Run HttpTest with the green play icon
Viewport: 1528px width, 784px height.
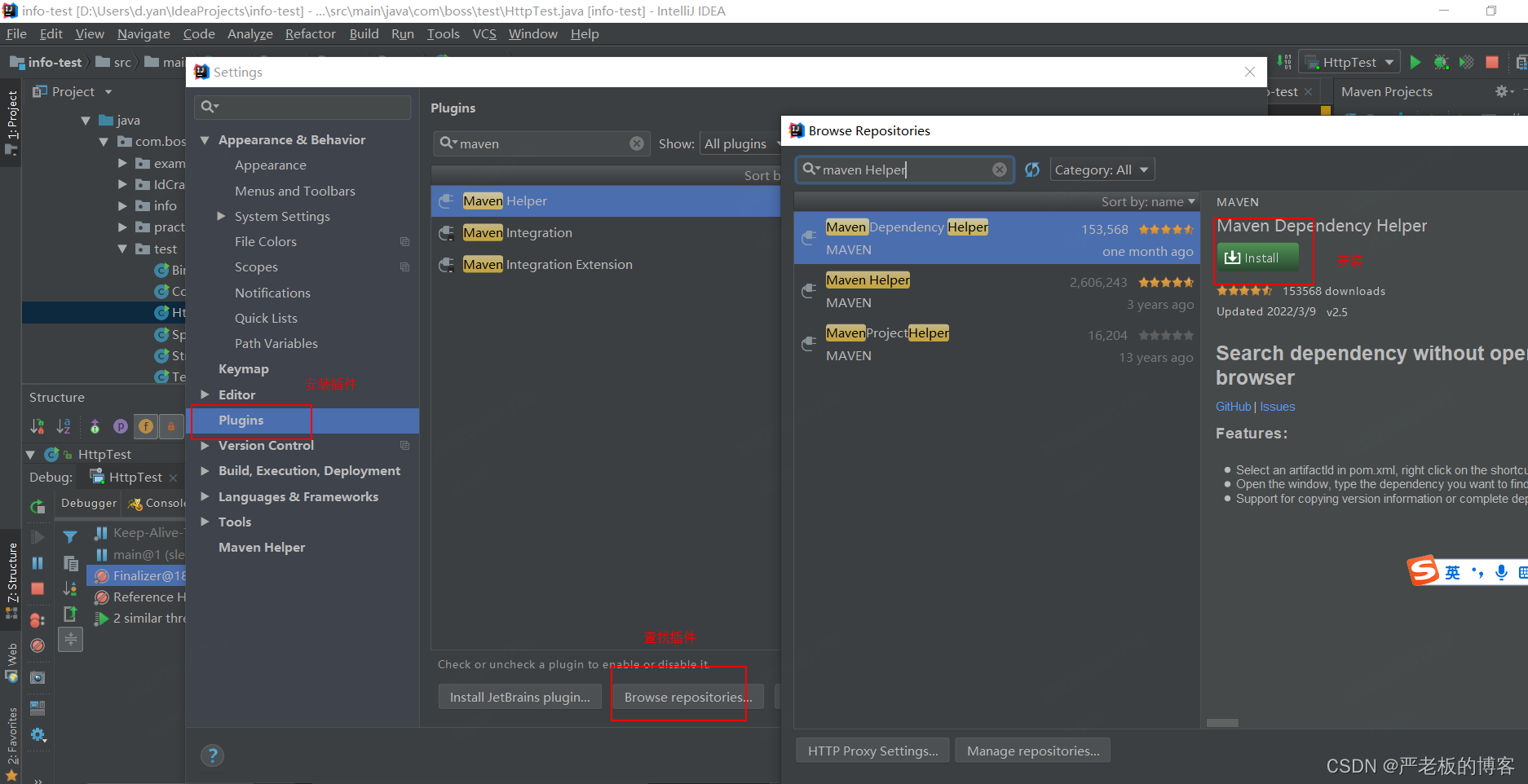(1415, 62)
